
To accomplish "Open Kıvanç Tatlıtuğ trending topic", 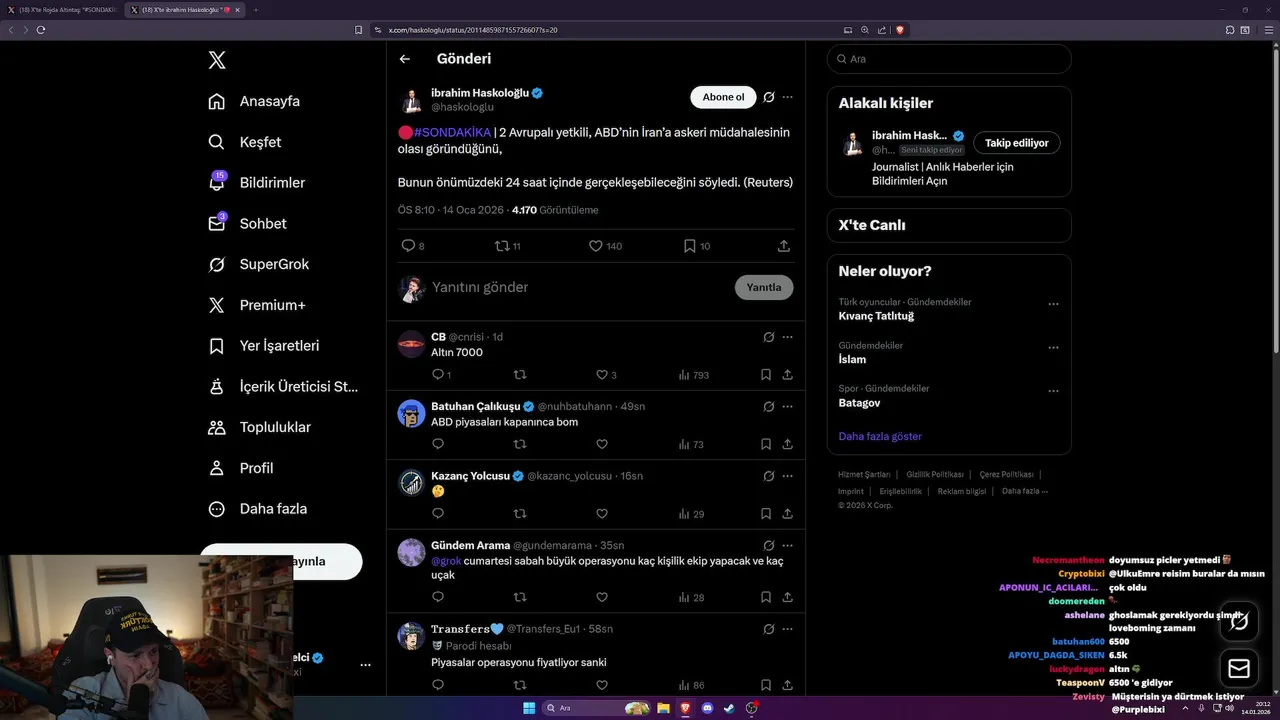I will point(876,316).
